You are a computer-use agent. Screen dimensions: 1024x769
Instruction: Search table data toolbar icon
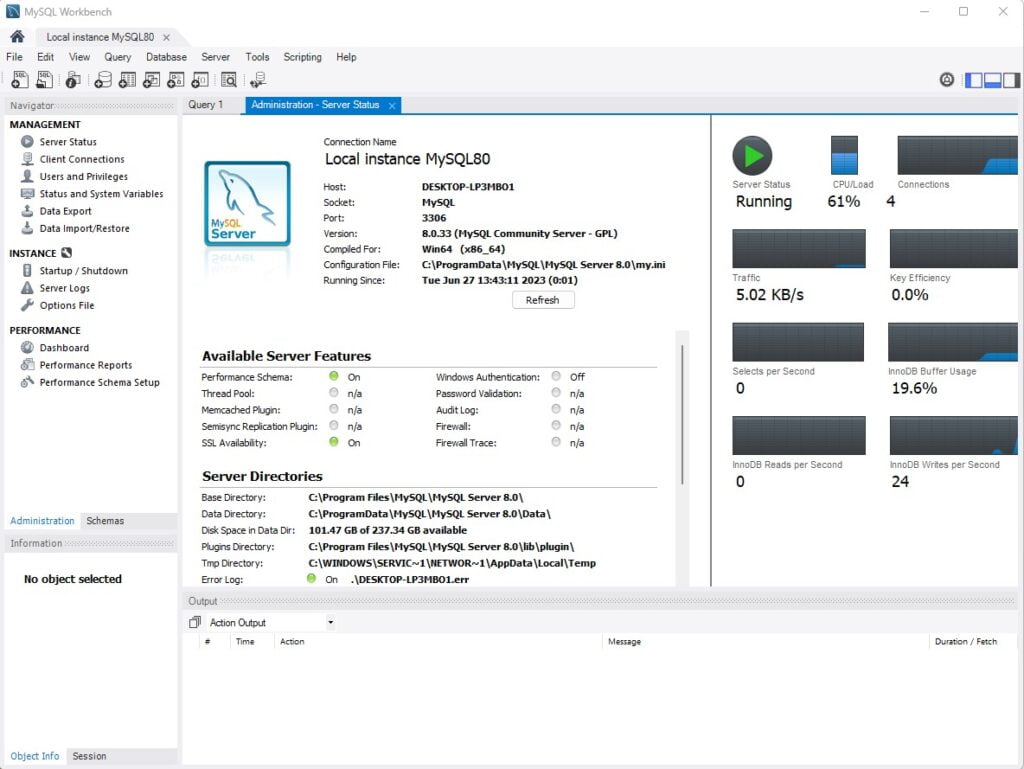(x=229, y=80)
